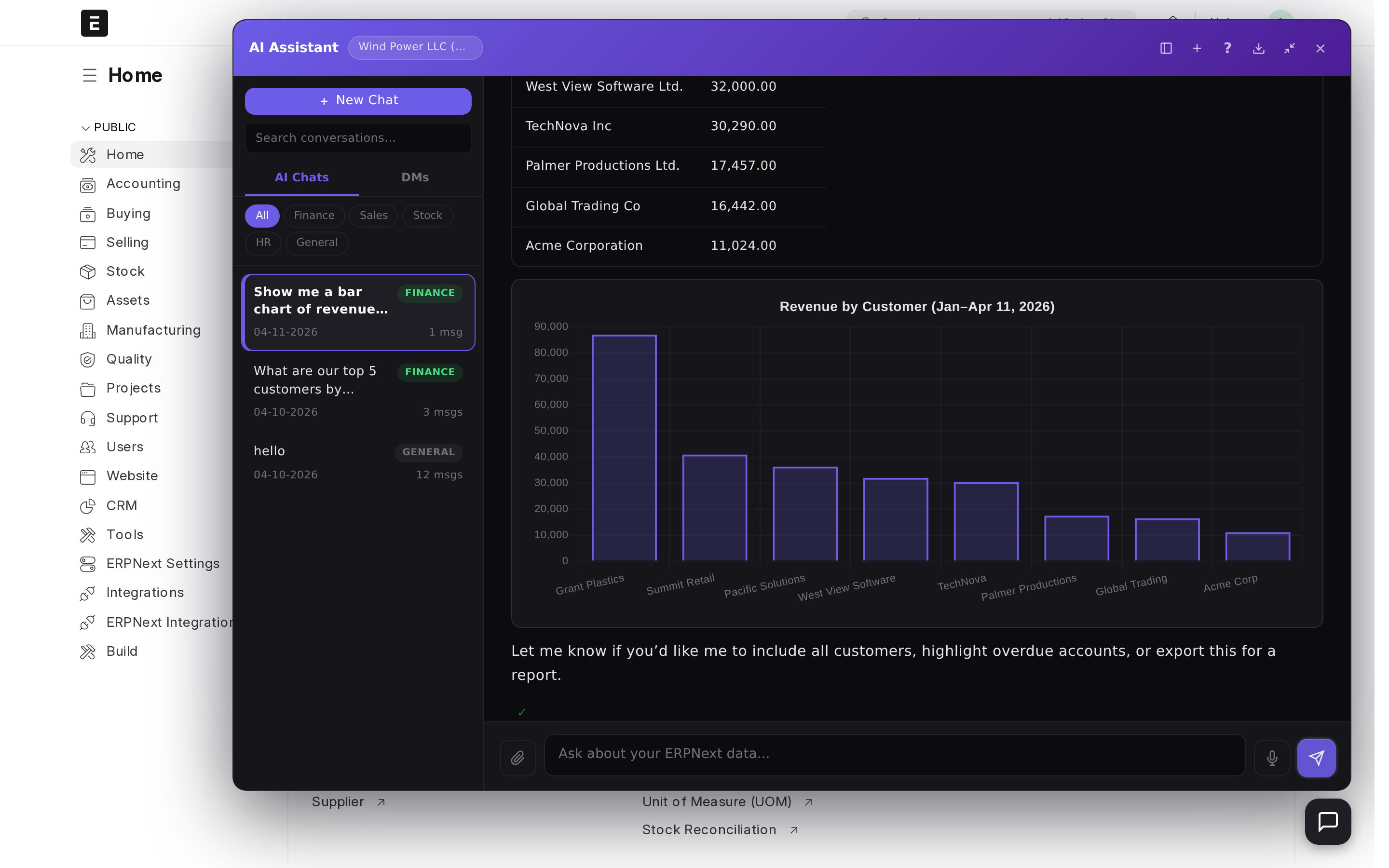The image size is (1389, 868).
Task: Click the Grant Plastics bar in chart
Action: coord(624,448)
